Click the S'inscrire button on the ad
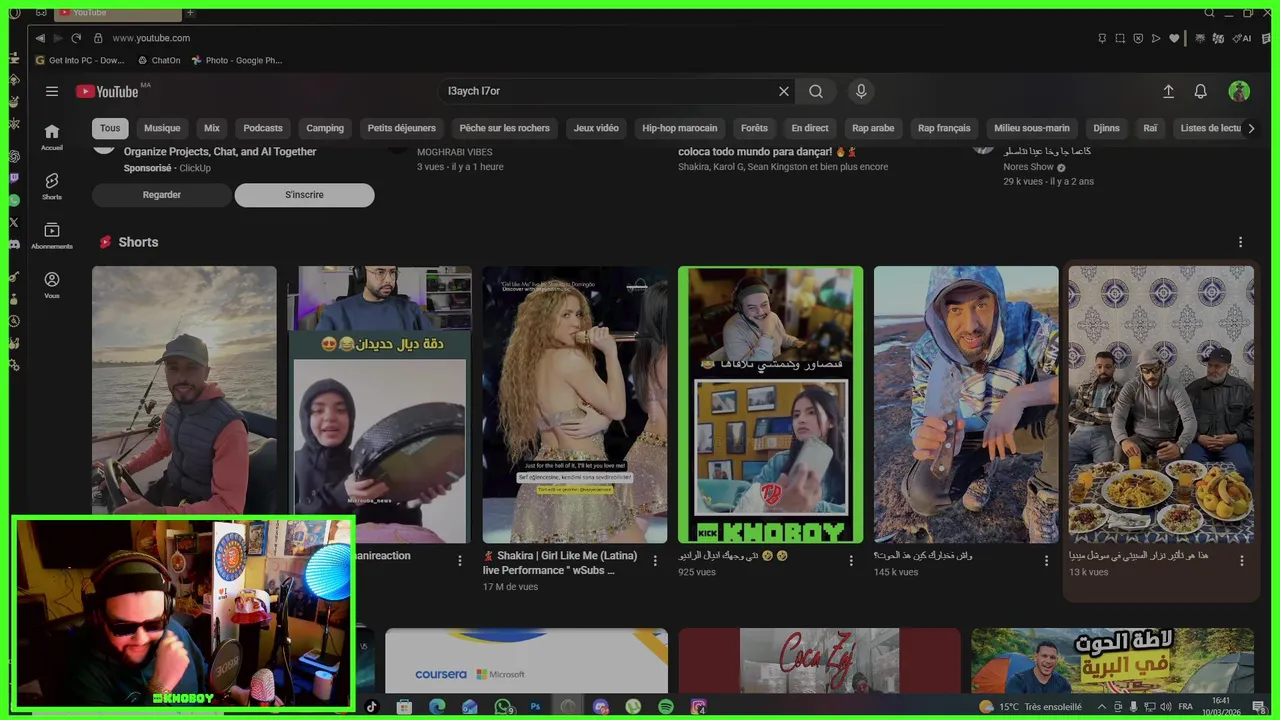This screenshot has width=1280, height=720. point(304,195)
